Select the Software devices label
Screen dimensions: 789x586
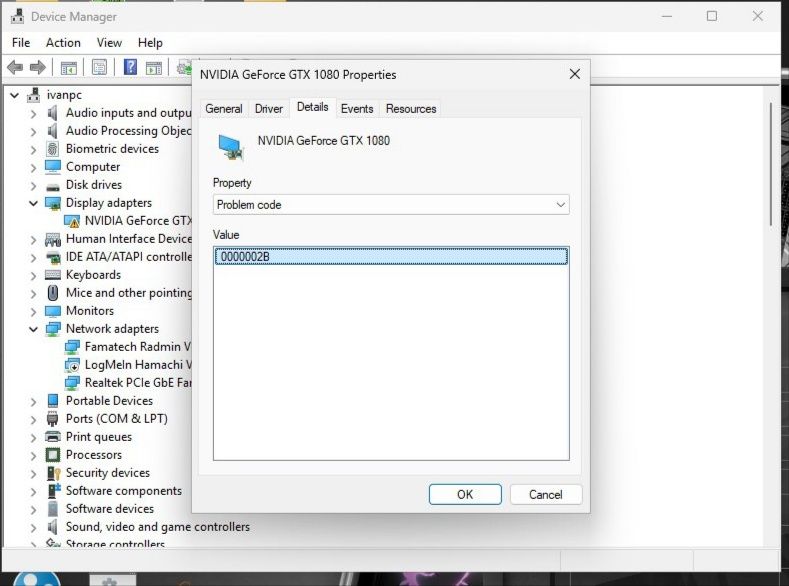point(110,509)
